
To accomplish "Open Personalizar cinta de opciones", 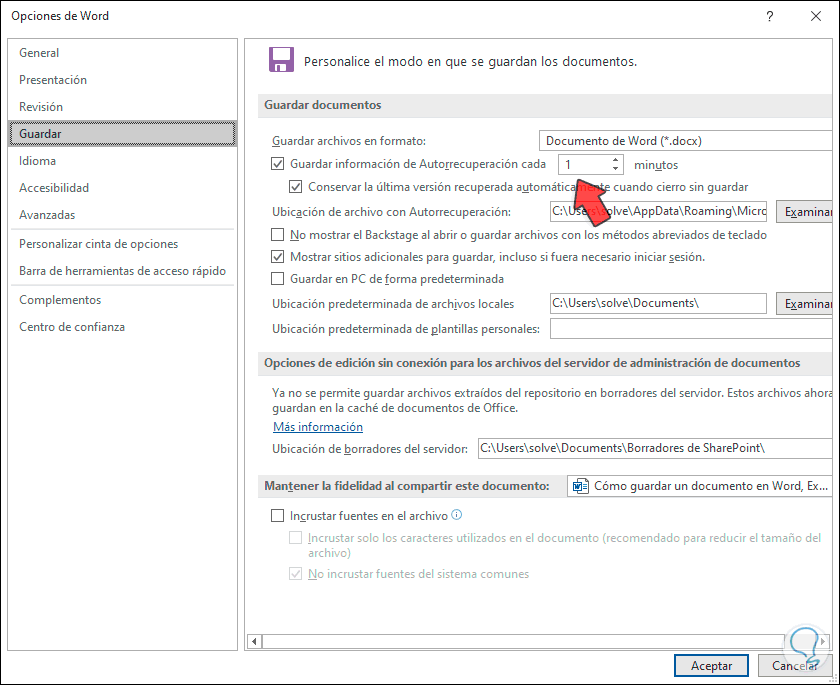I will point(123,244).
